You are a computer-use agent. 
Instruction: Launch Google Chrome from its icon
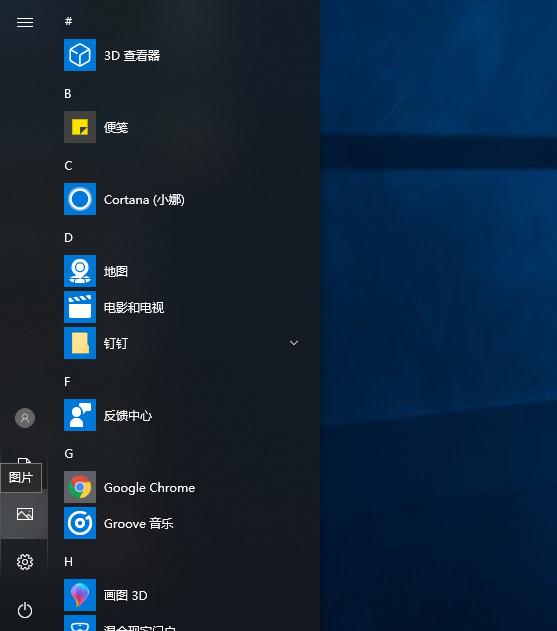(80, 487)
